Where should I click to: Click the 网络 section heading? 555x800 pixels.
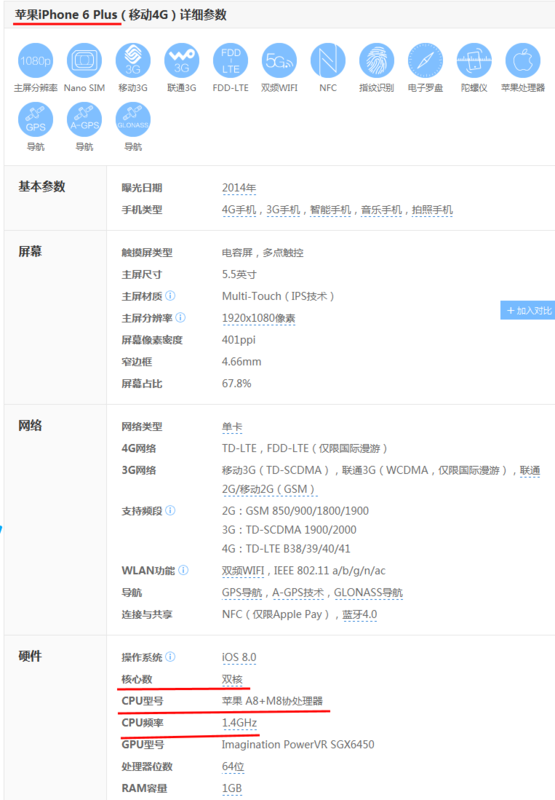30,426
